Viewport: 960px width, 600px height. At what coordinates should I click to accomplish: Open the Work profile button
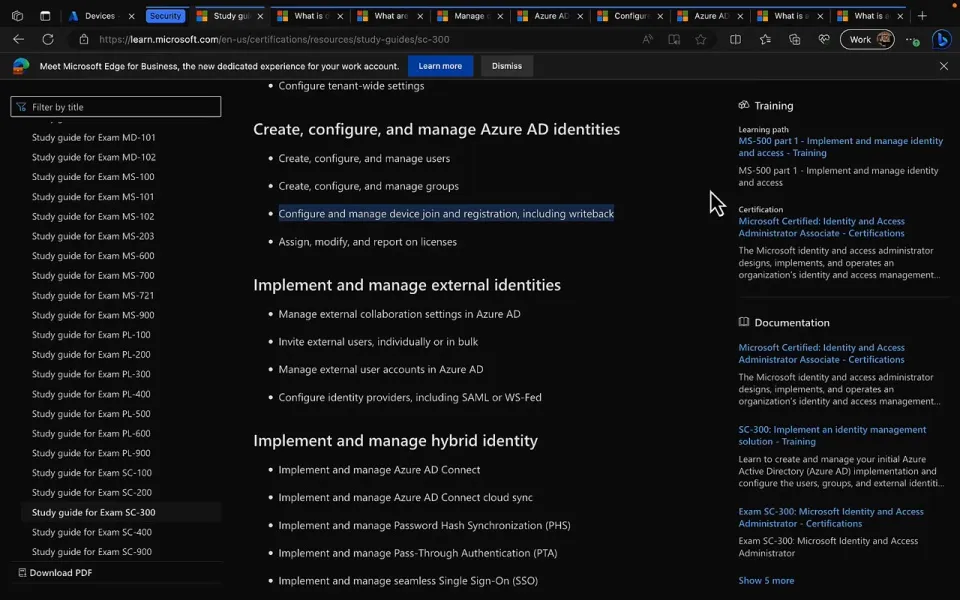click(x=867, y=39)
